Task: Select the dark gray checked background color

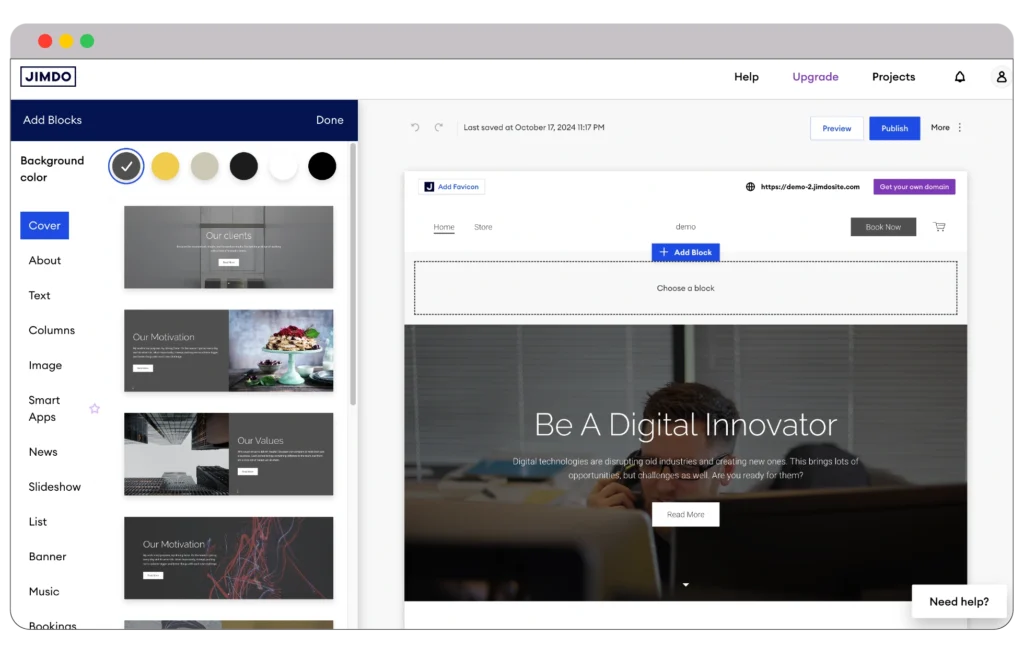Action: [x=126, y=166]
